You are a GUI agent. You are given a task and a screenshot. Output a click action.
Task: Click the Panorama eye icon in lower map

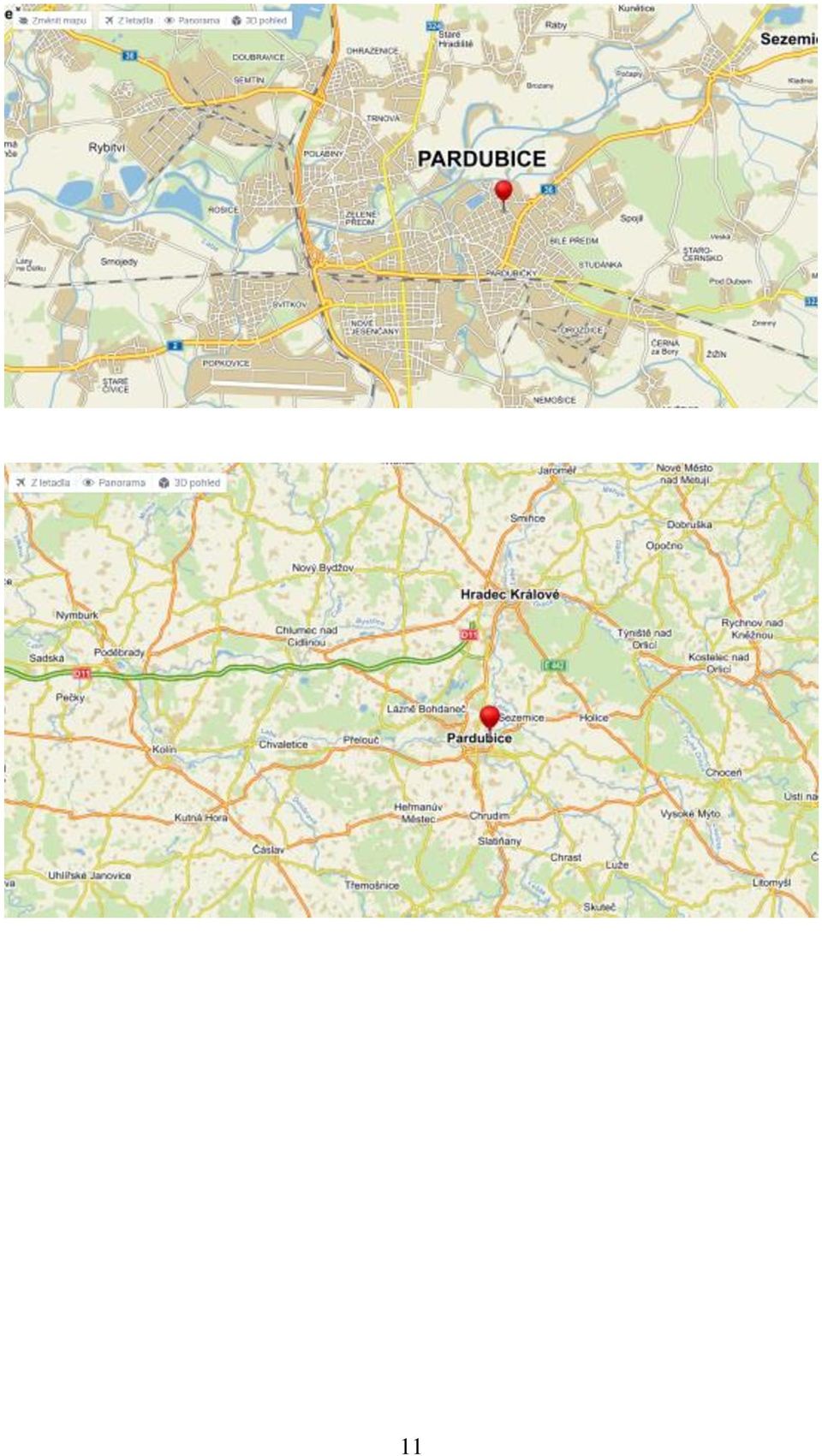(88, 483)
